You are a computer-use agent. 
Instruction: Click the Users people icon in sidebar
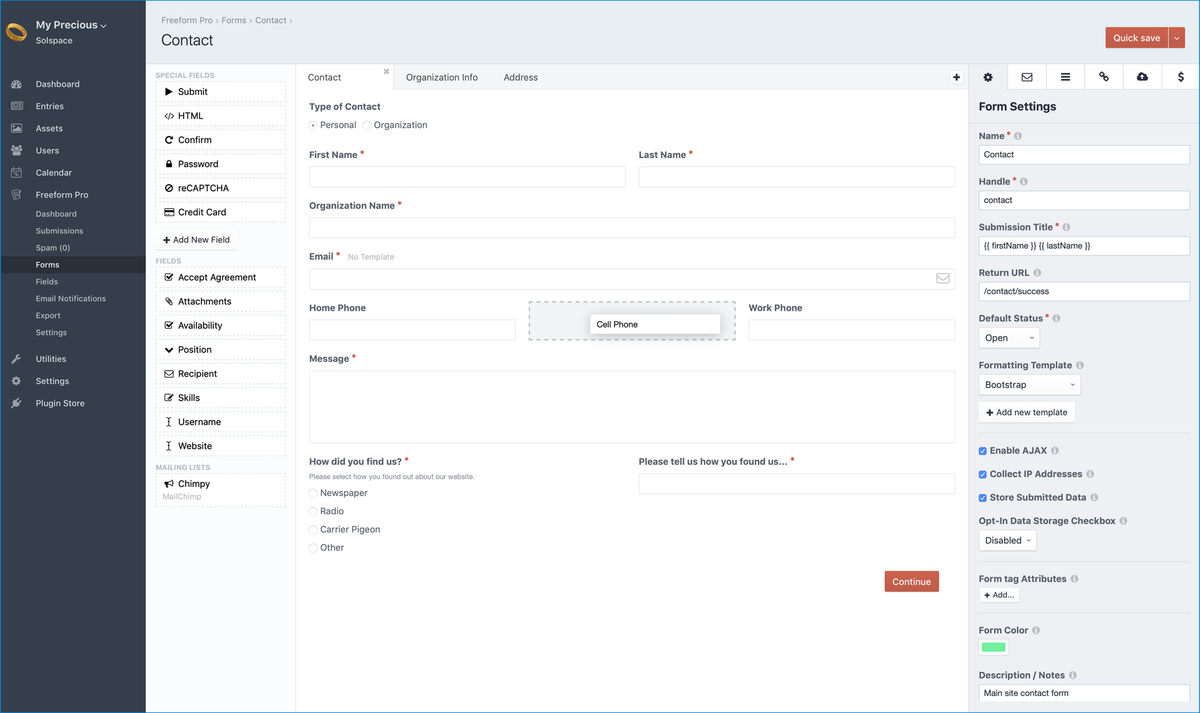click(17, 150)
